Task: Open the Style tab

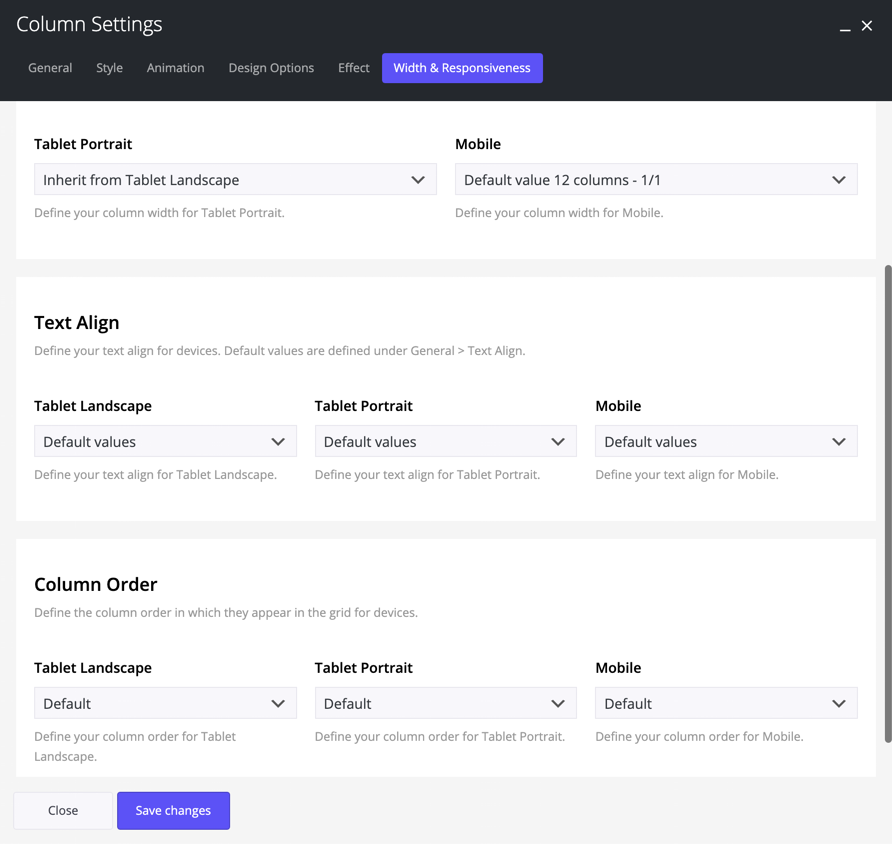Action: [109, 68]
